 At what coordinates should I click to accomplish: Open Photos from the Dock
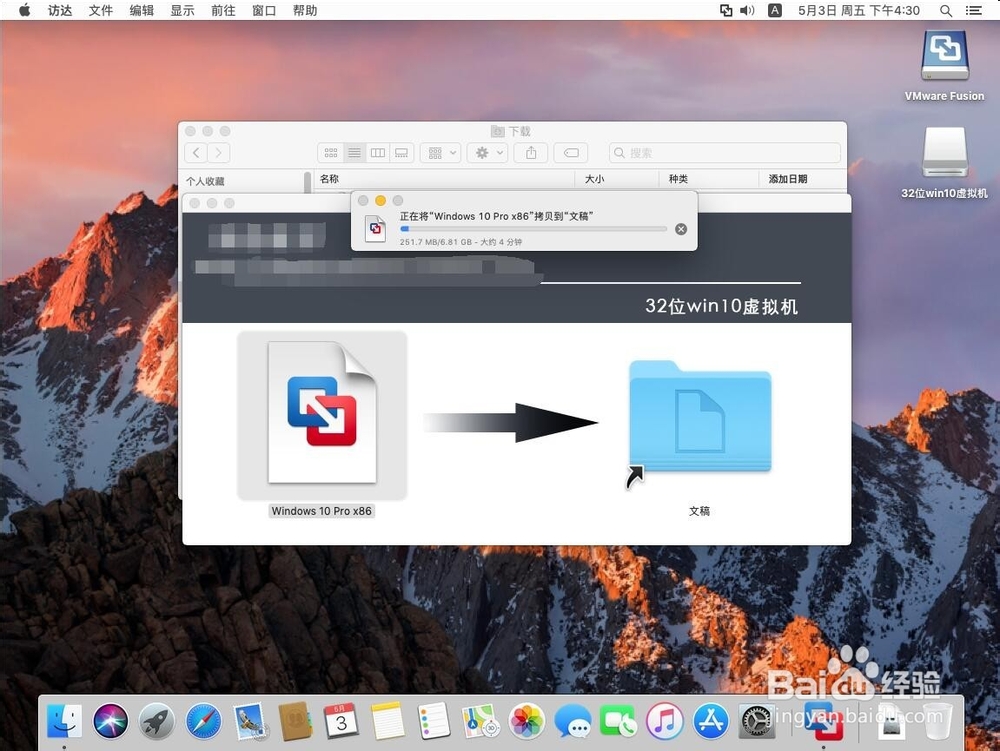[527, 722]
